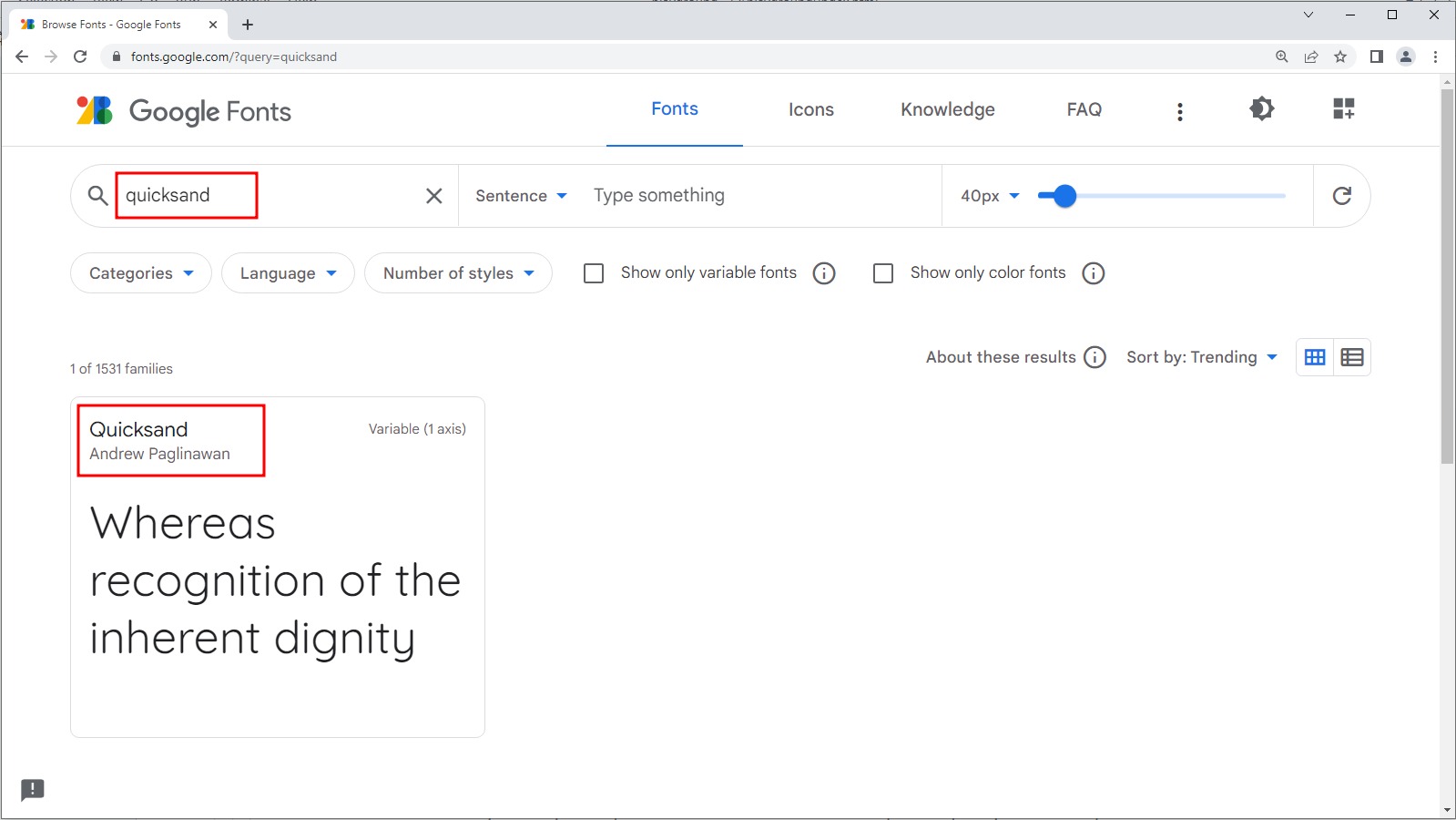Expand the Categories filter dropdown
The width and height of the screenshot is (1456, 820).
tap(141, 273)
